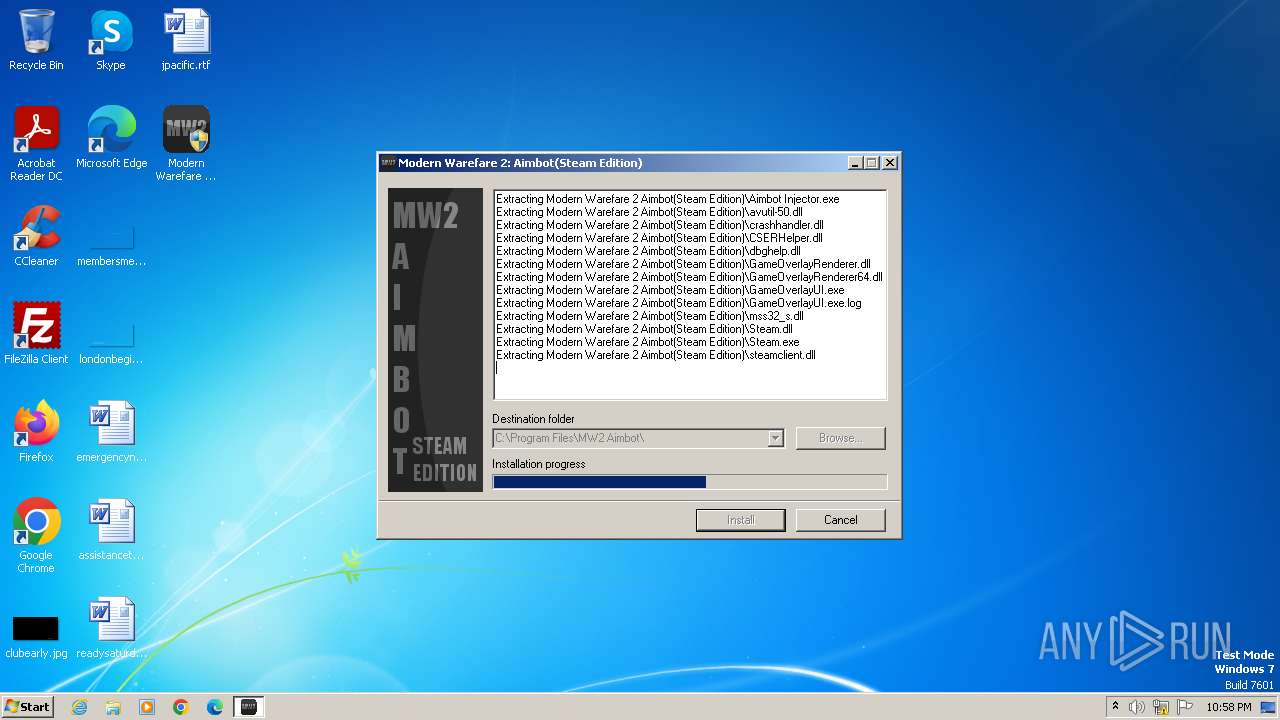This screenshot has height=720, width=1280.
Task: Click the disabled Install button
Action: pos(741,520)
